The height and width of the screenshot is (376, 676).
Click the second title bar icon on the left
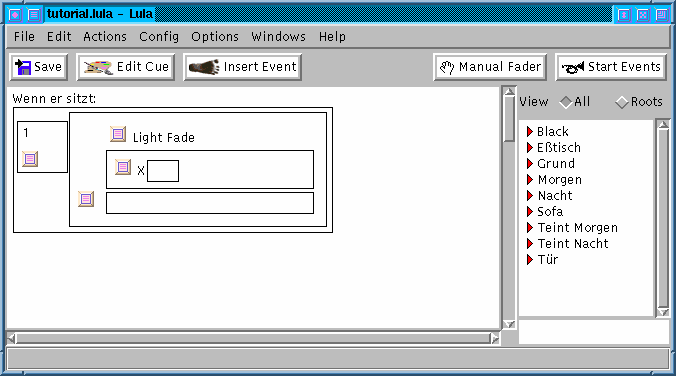click(34, 15)
